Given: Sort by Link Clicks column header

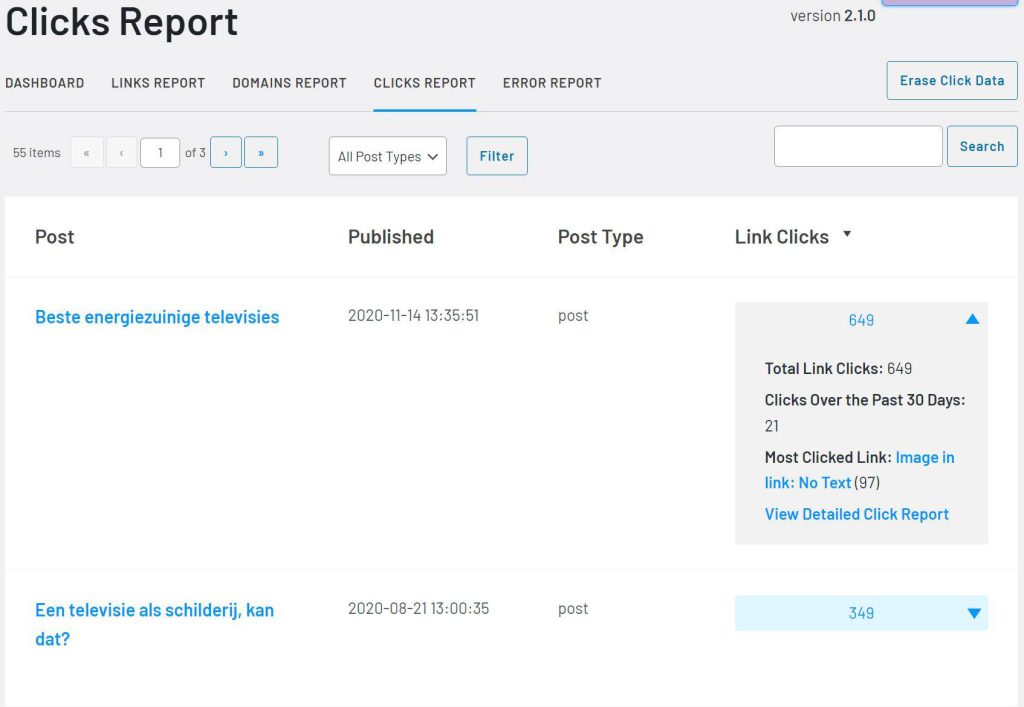Looking at the screenshot, I should click(782, 237).
